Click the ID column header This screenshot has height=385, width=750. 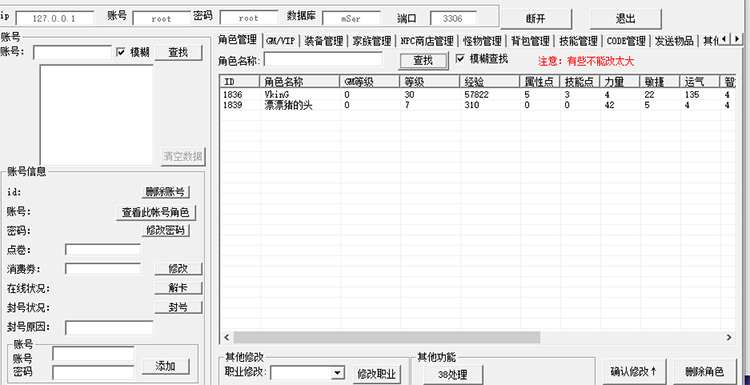click(x=240, y=82)
